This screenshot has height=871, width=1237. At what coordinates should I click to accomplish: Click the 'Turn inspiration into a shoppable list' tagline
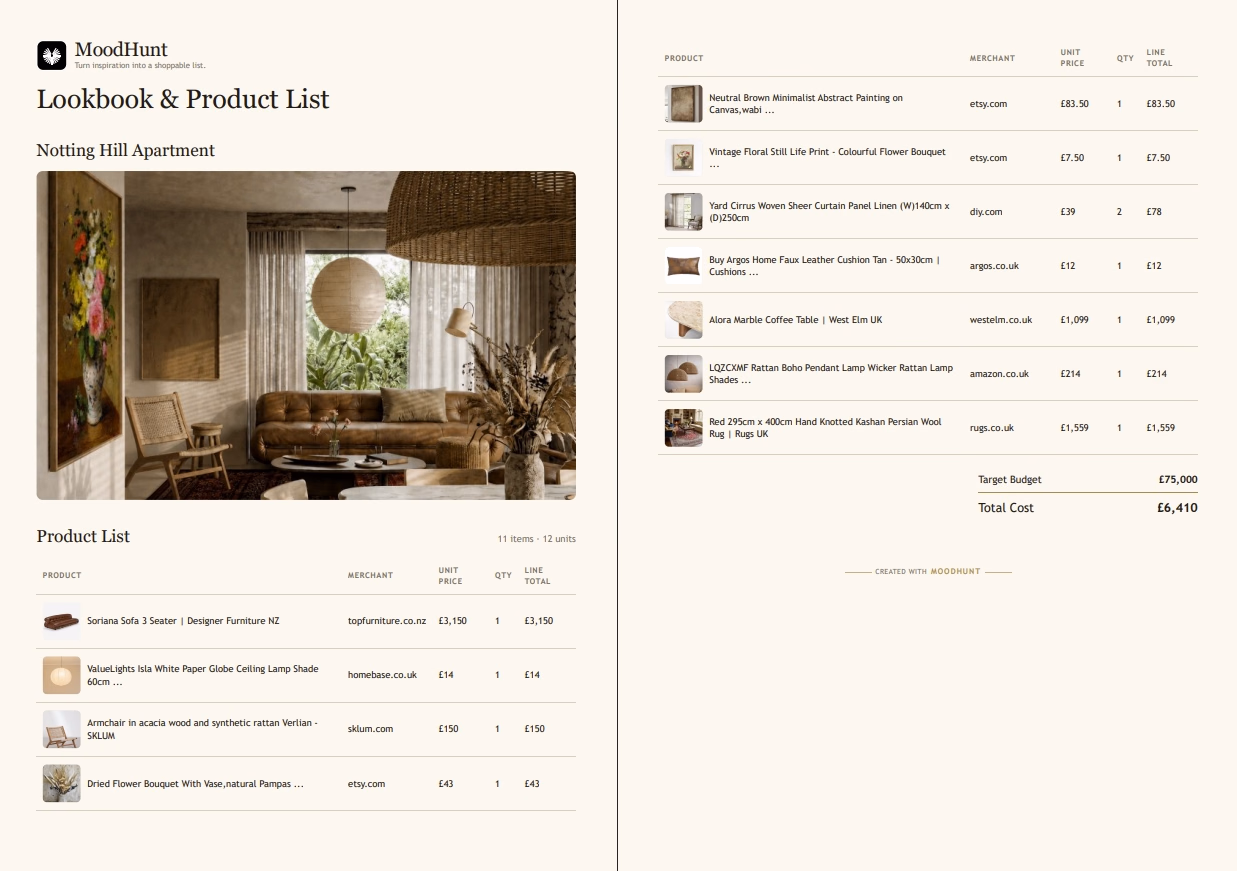(x=140, y=66)
